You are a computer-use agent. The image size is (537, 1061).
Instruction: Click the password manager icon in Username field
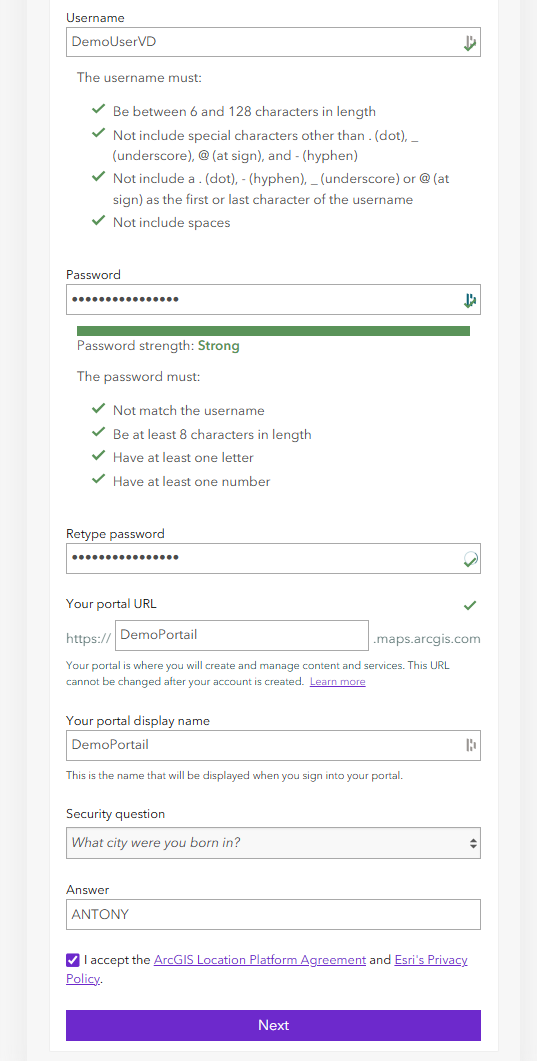coord(470,43)
